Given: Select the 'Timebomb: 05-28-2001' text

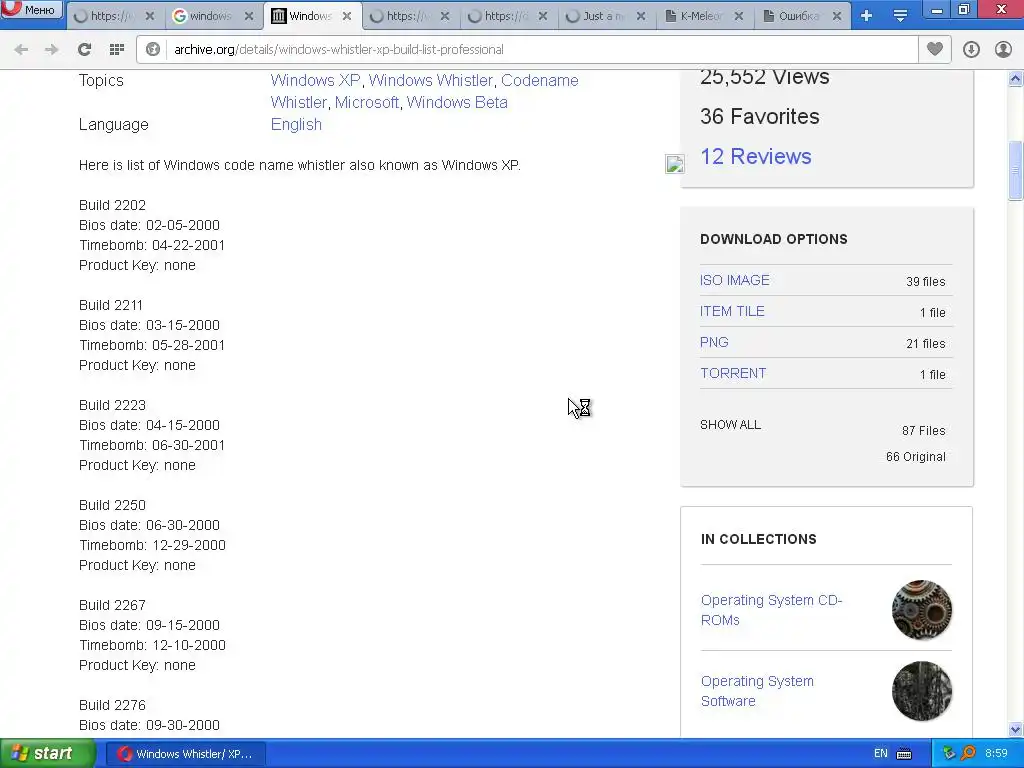Looking at the screenshot, I should click(152, 345).
